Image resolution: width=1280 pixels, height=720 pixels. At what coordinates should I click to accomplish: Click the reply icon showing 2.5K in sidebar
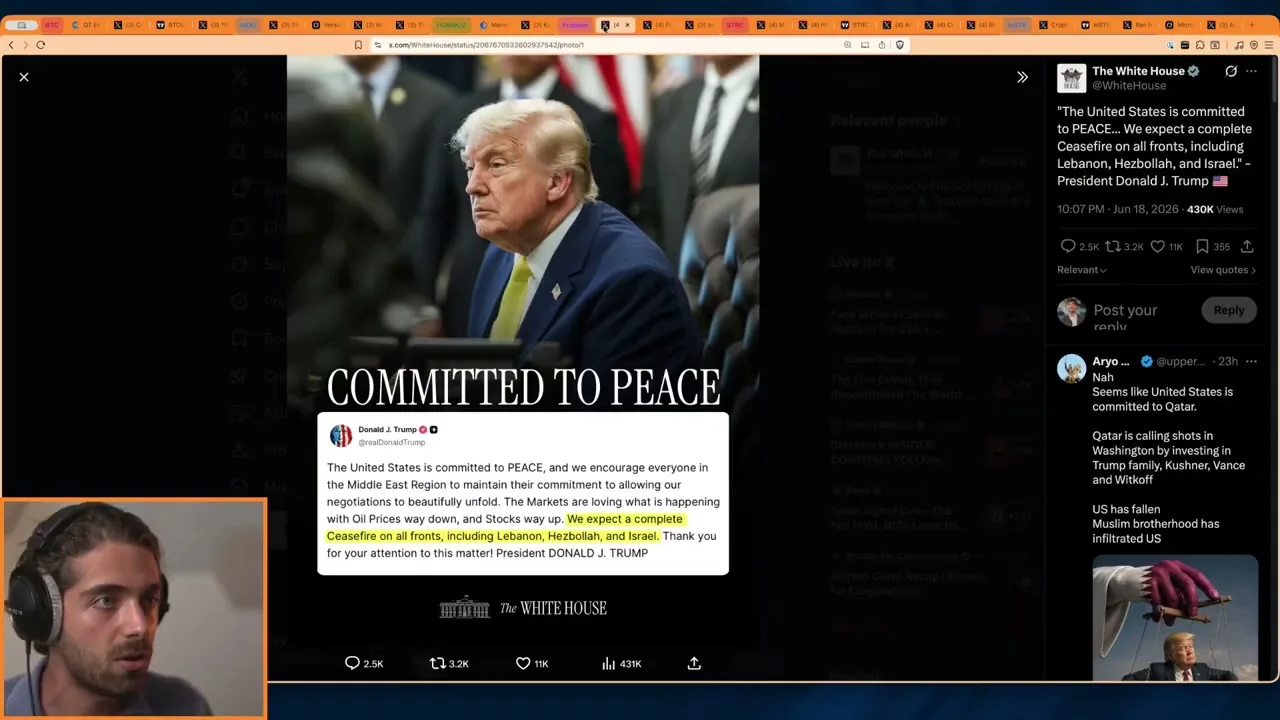tap(1068, 246)
